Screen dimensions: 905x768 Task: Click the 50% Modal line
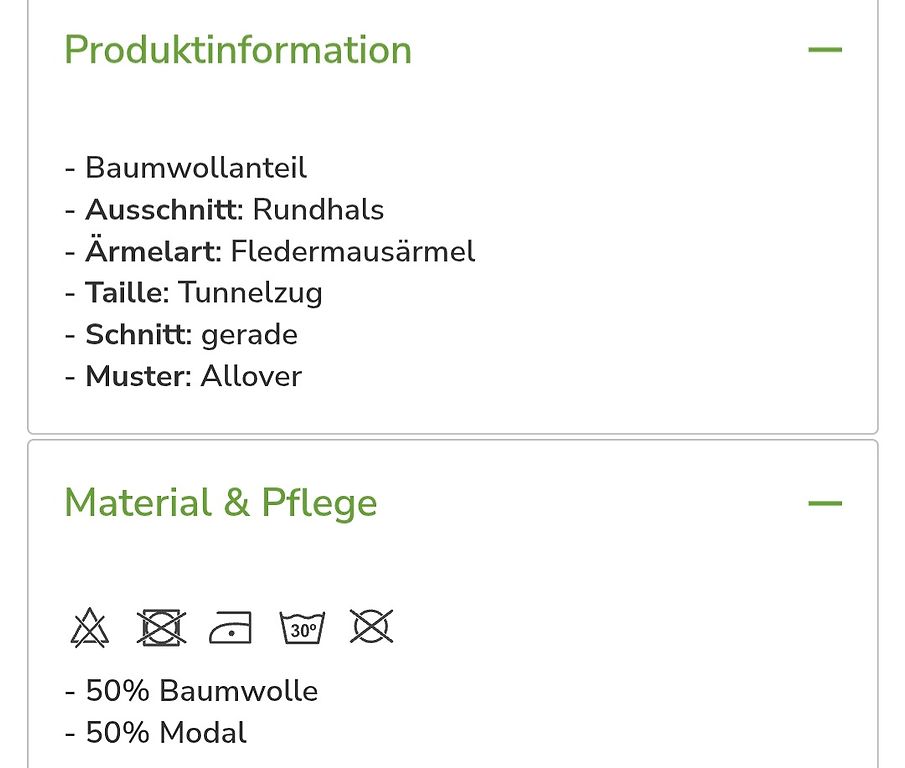click(156, 733)
